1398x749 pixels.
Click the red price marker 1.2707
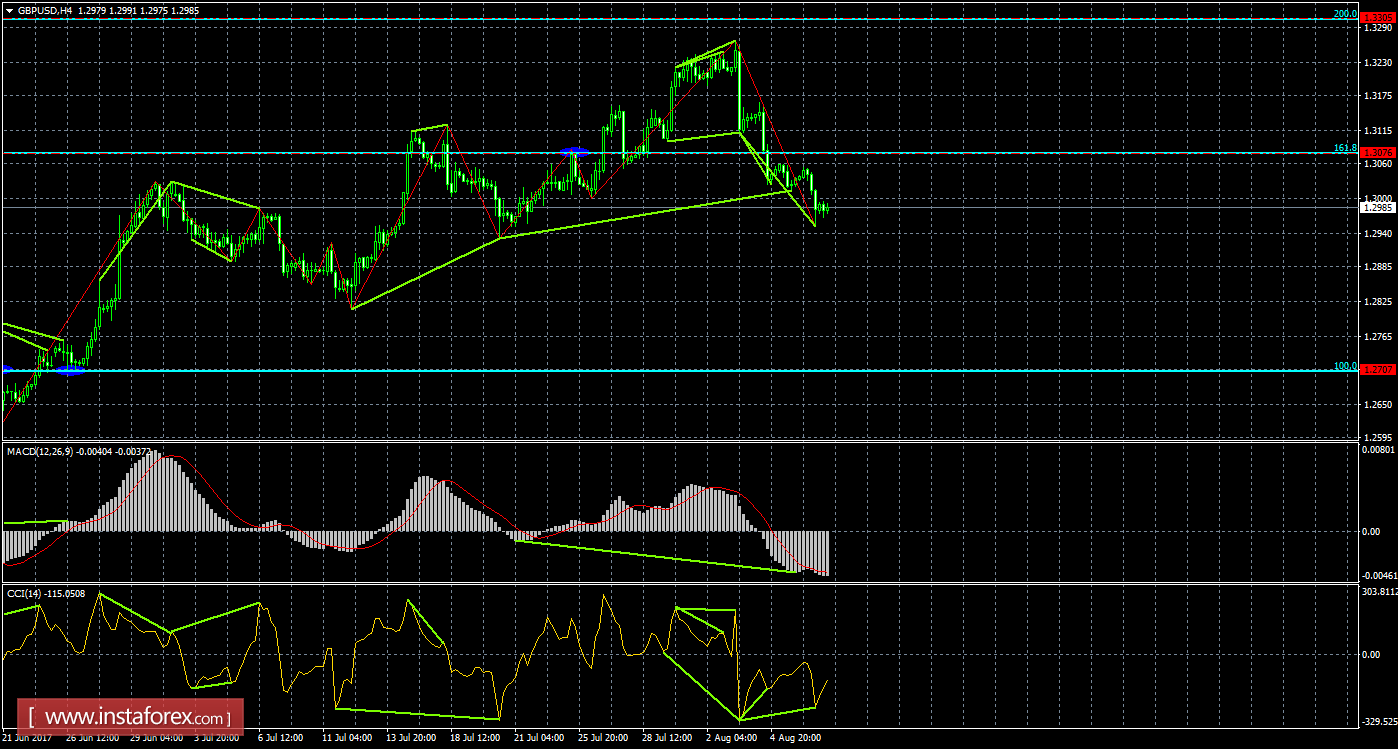click(x=1380, y=369)
